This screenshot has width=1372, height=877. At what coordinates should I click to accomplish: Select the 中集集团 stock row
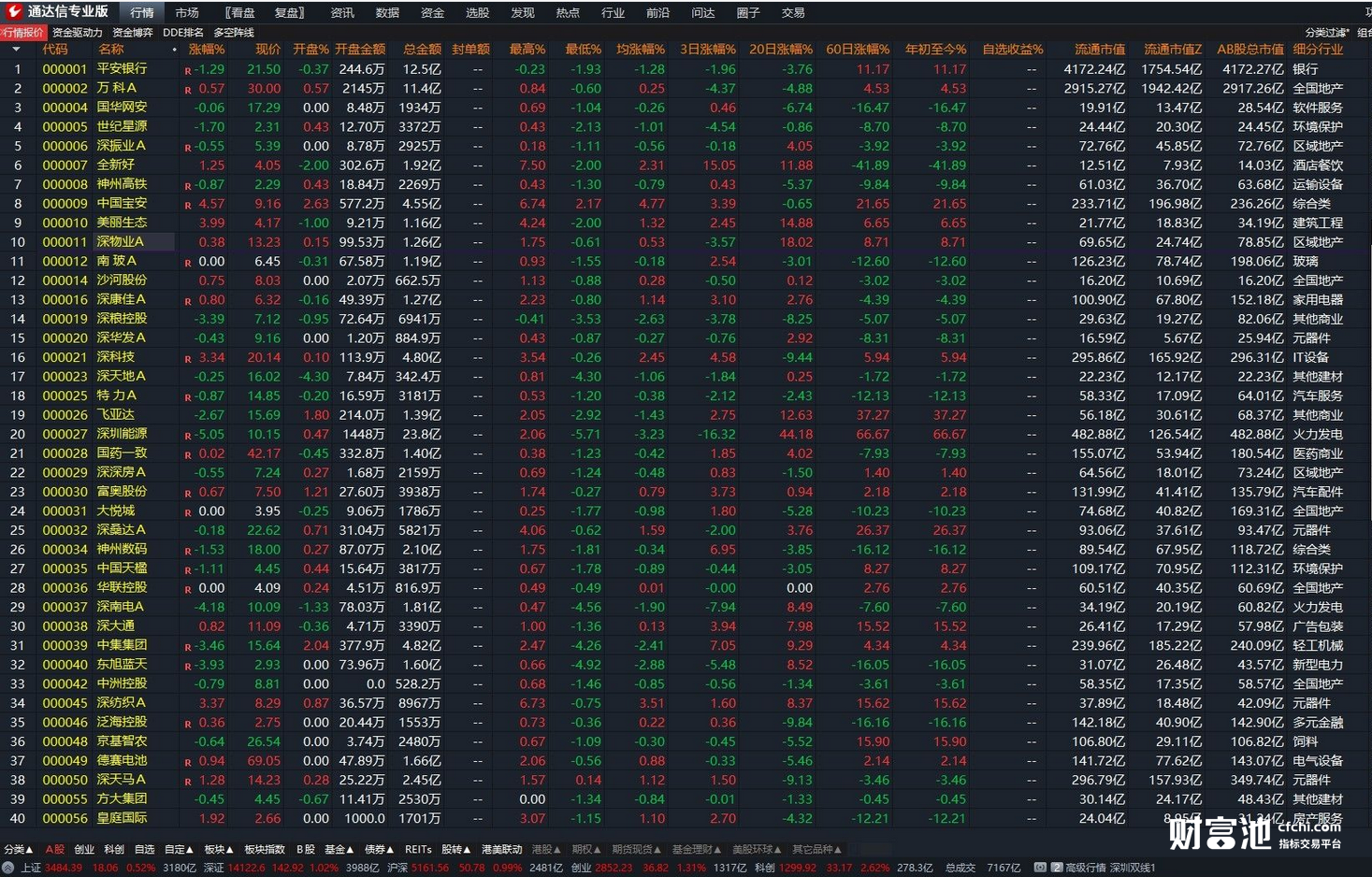tap(686, 645)
